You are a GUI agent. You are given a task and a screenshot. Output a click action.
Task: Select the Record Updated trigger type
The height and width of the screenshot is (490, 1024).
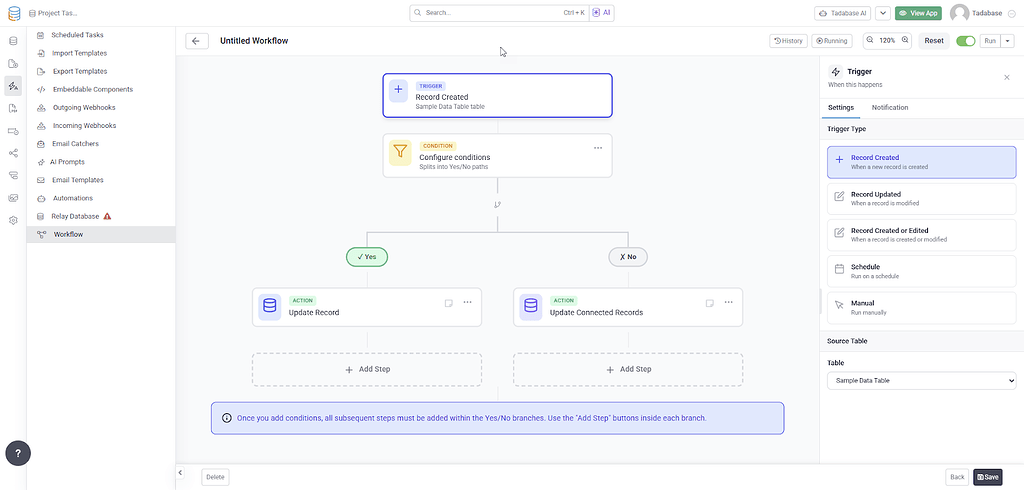[x=921, y=199]
